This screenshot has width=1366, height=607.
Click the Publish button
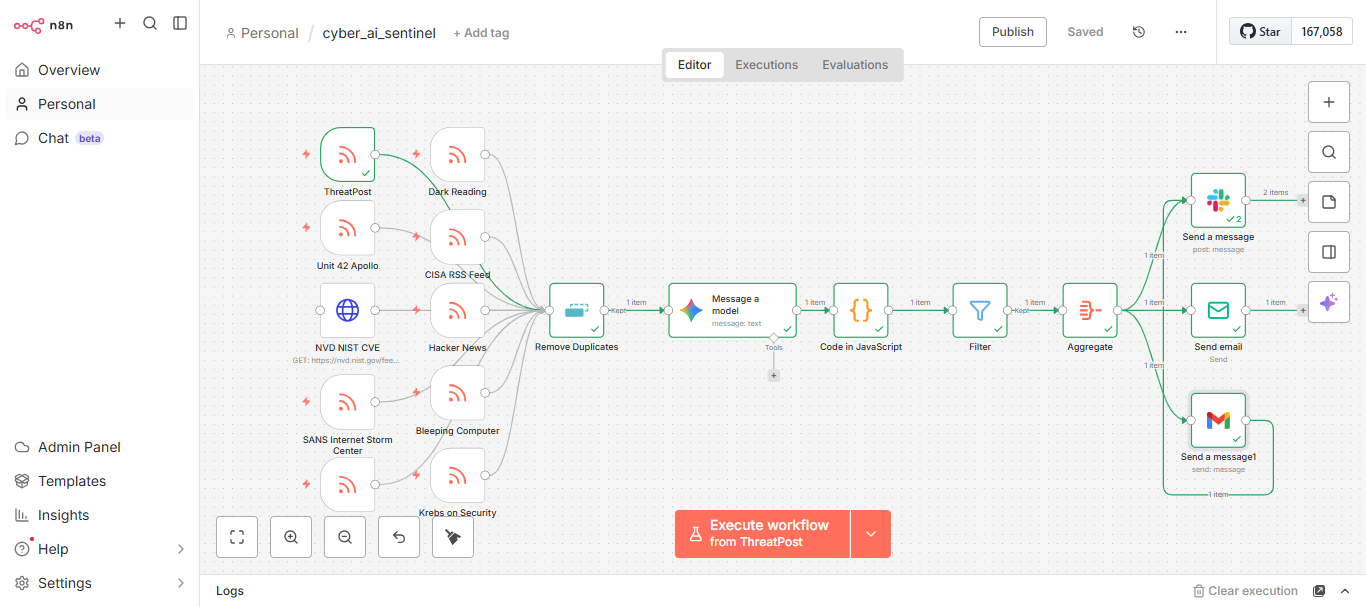pyautogui.click(x=1012, y=32)
